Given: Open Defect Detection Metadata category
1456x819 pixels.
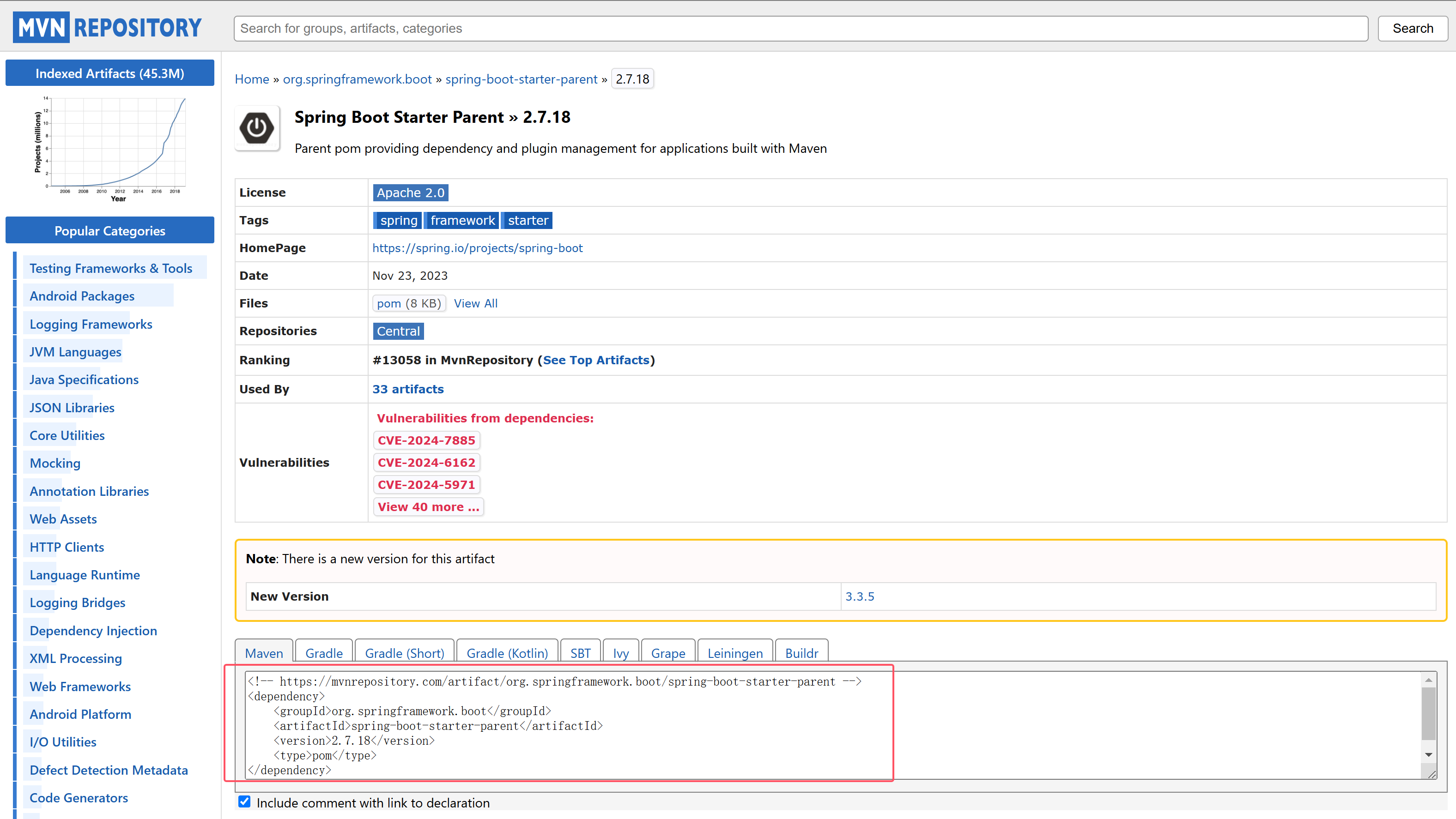Looking at the screenshot, I should (x=109, y=771).
